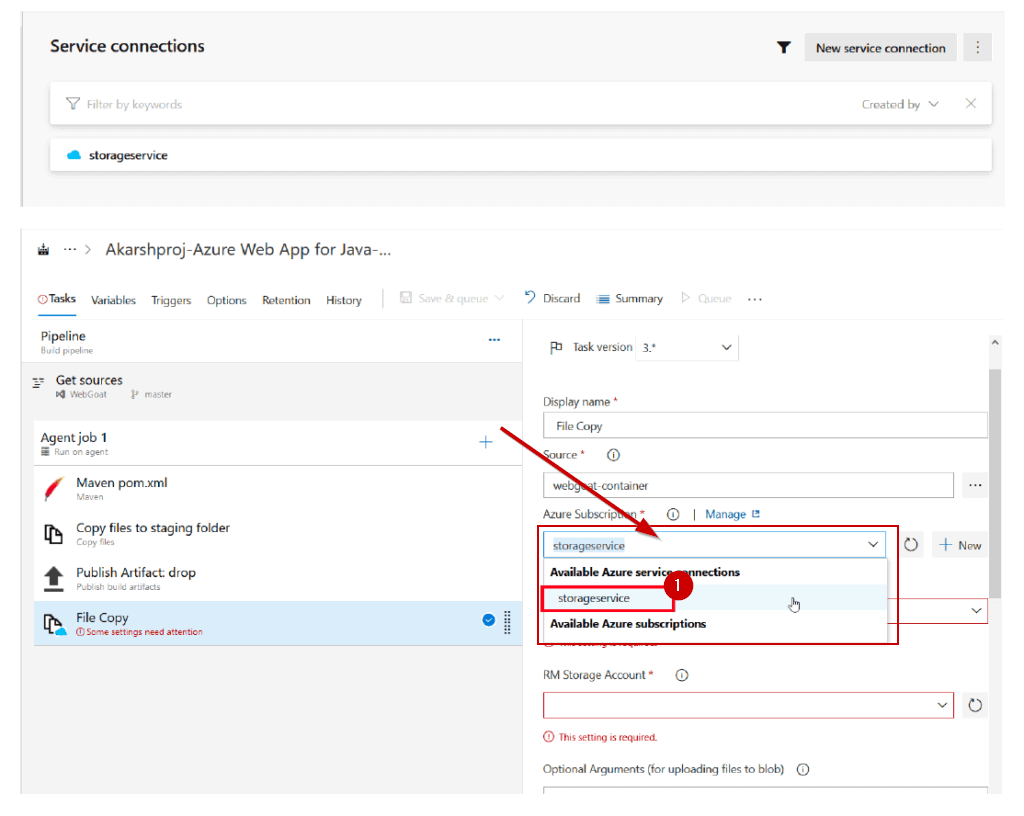Click the New service connection button
The width and height of the screenshot is (1024, 816).
(x=880, y=47)
